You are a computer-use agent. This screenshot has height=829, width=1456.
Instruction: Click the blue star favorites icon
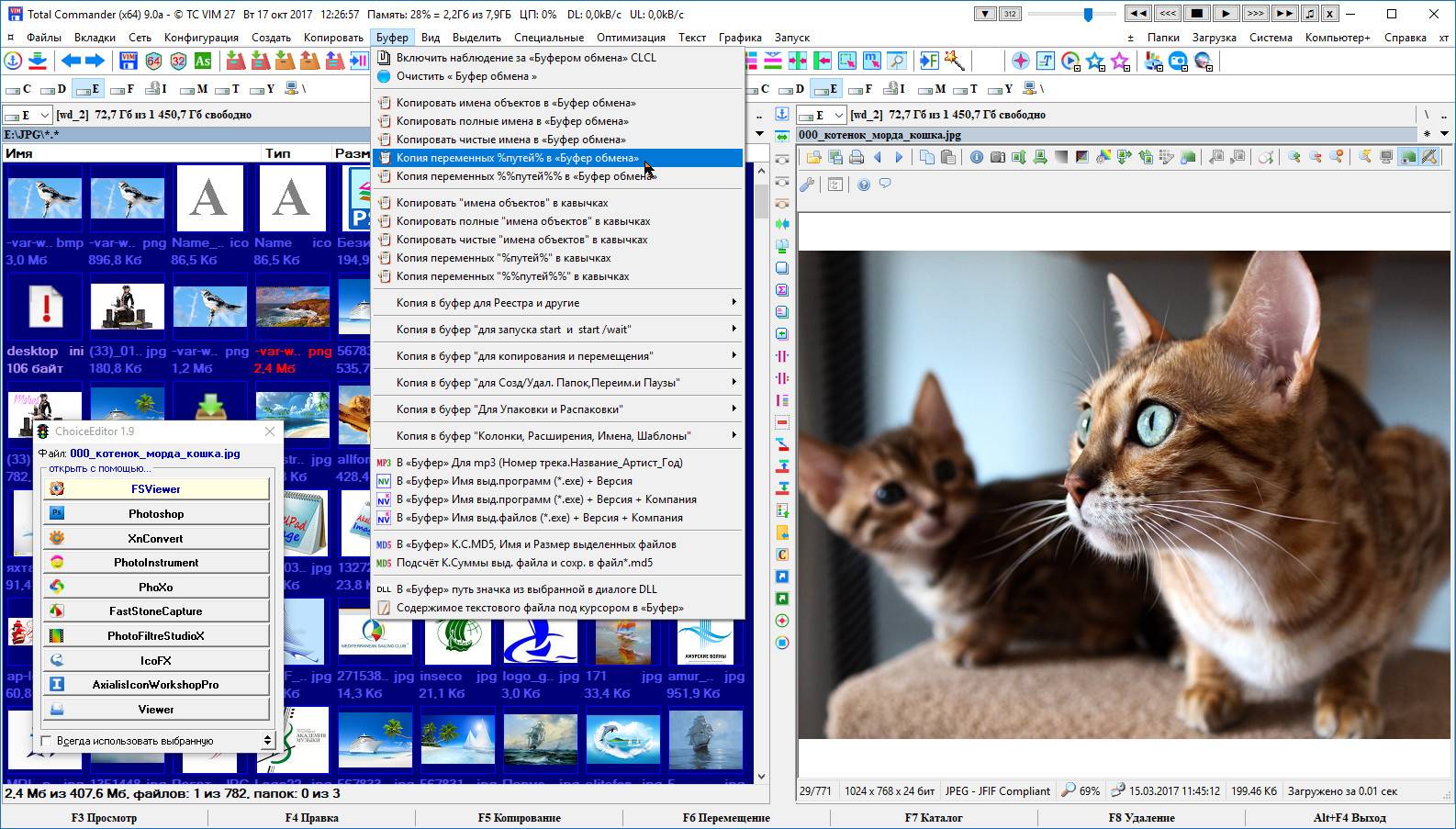[x=1095, y=61]
